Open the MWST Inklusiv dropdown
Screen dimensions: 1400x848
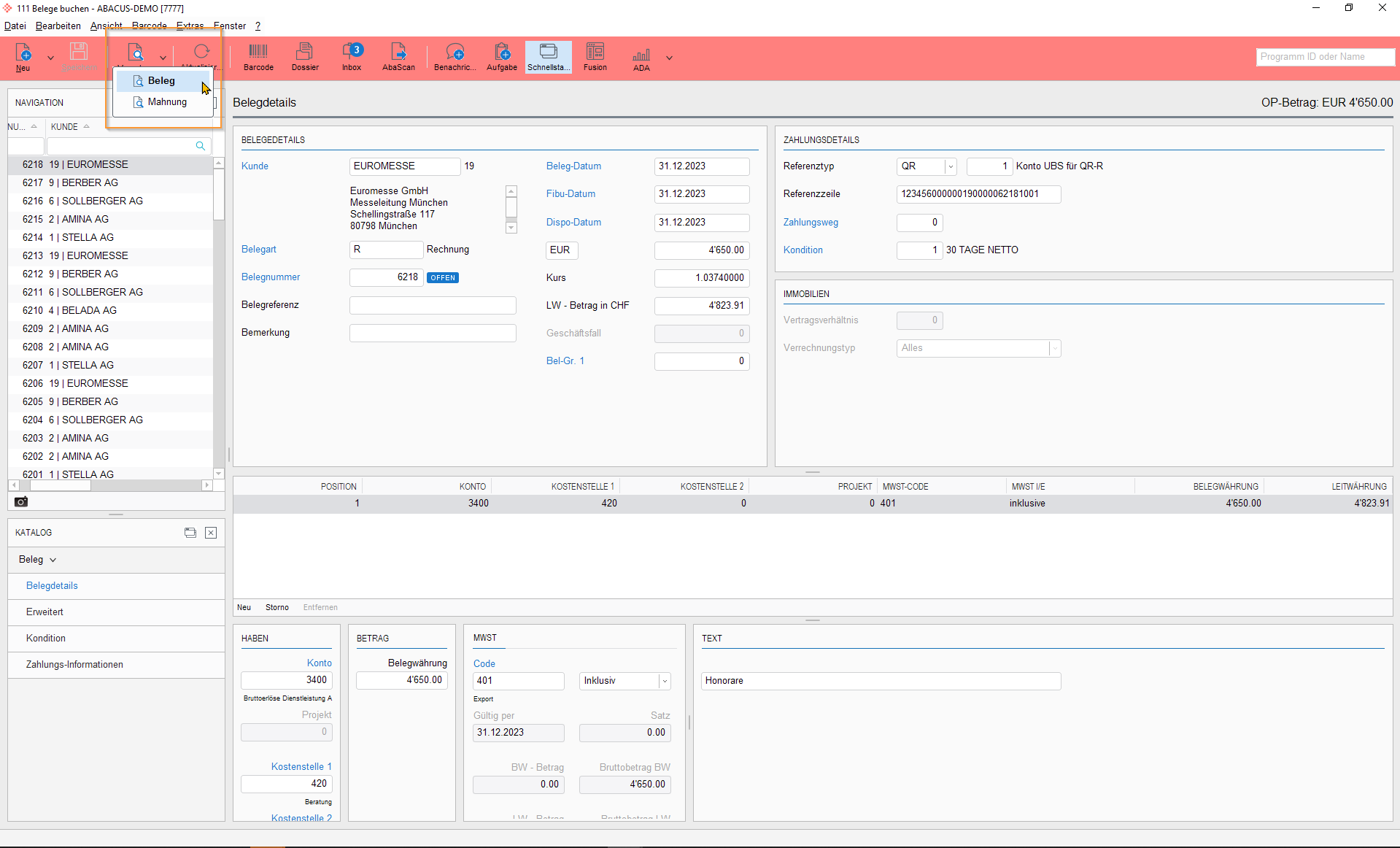(664, 681)
